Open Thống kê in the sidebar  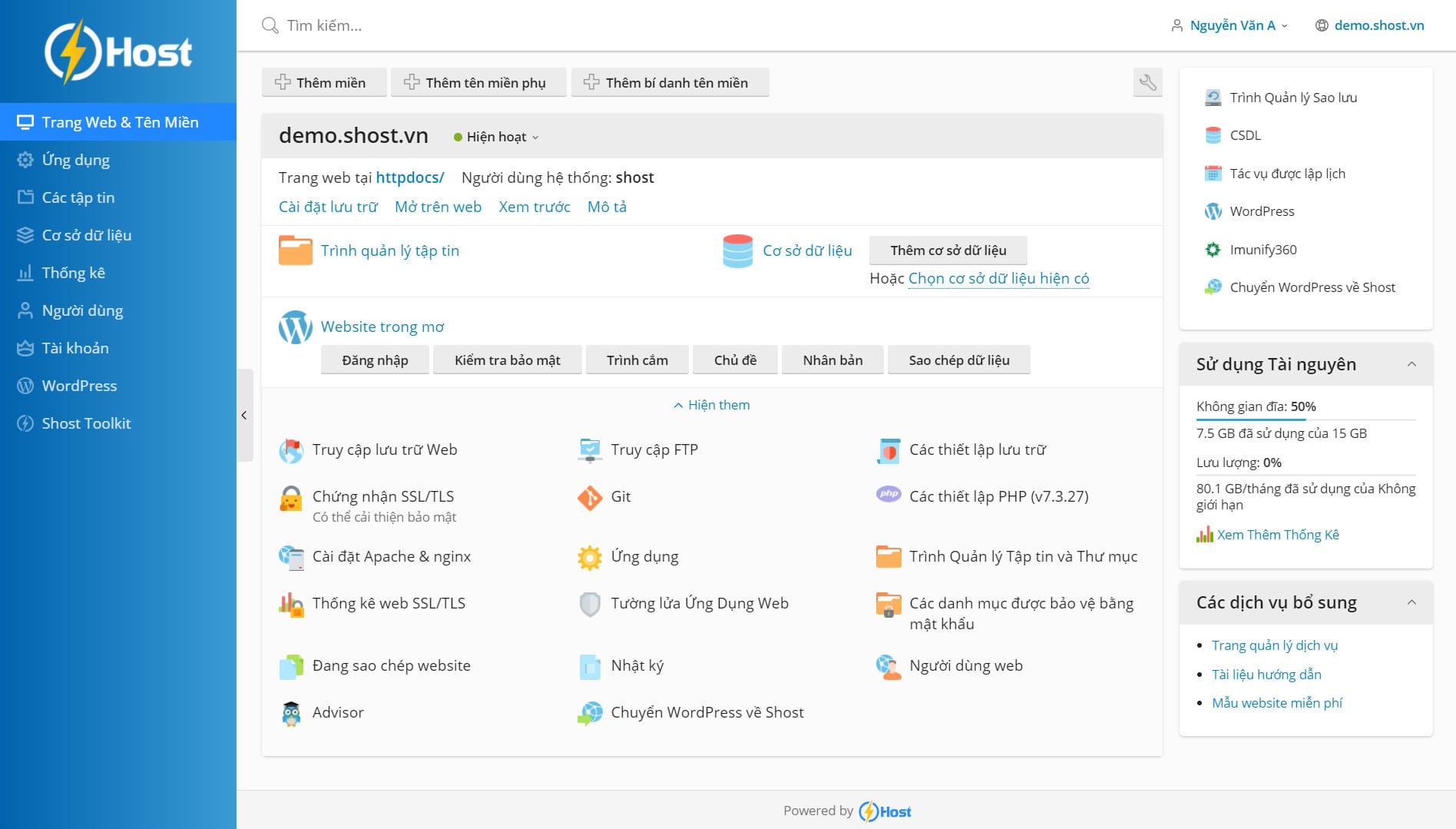point(73,273)
